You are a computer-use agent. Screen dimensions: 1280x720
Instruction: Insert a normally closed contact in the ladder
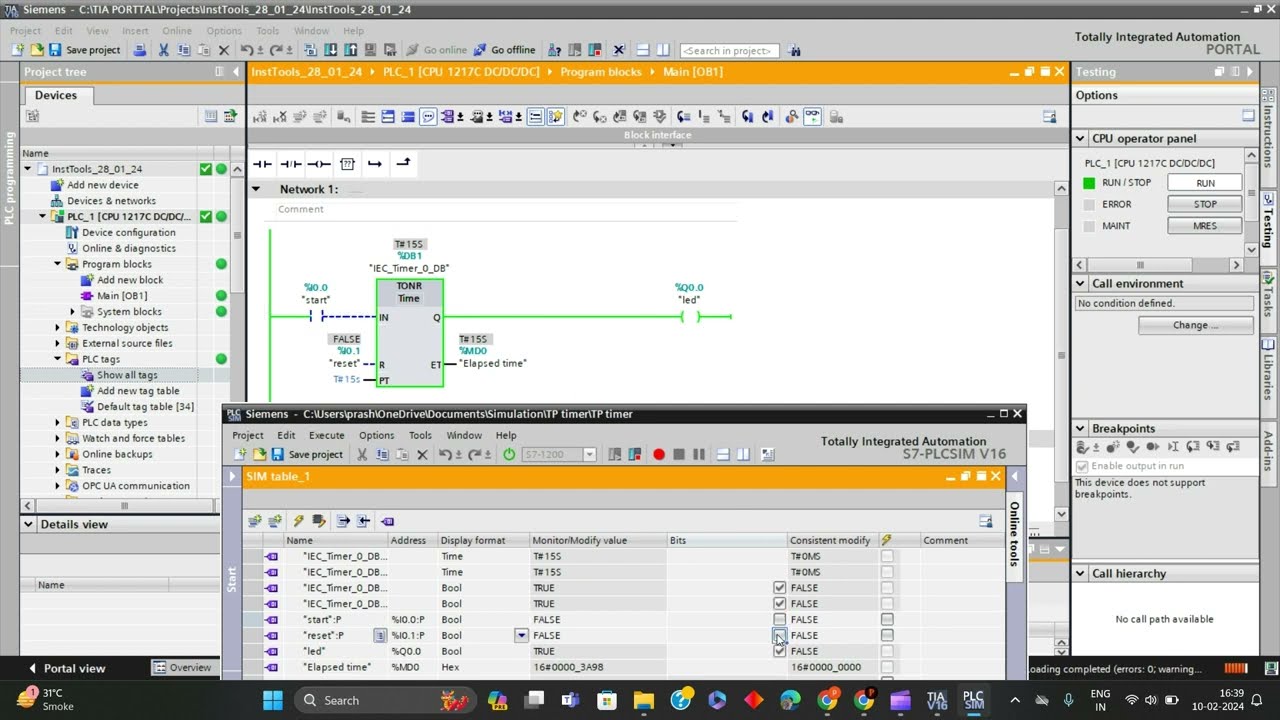coord(290,163)
